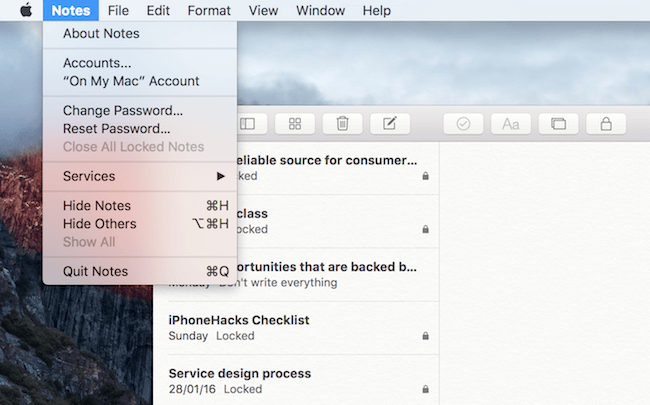Toggle the folders sidebar icon in toolbar

248,124
